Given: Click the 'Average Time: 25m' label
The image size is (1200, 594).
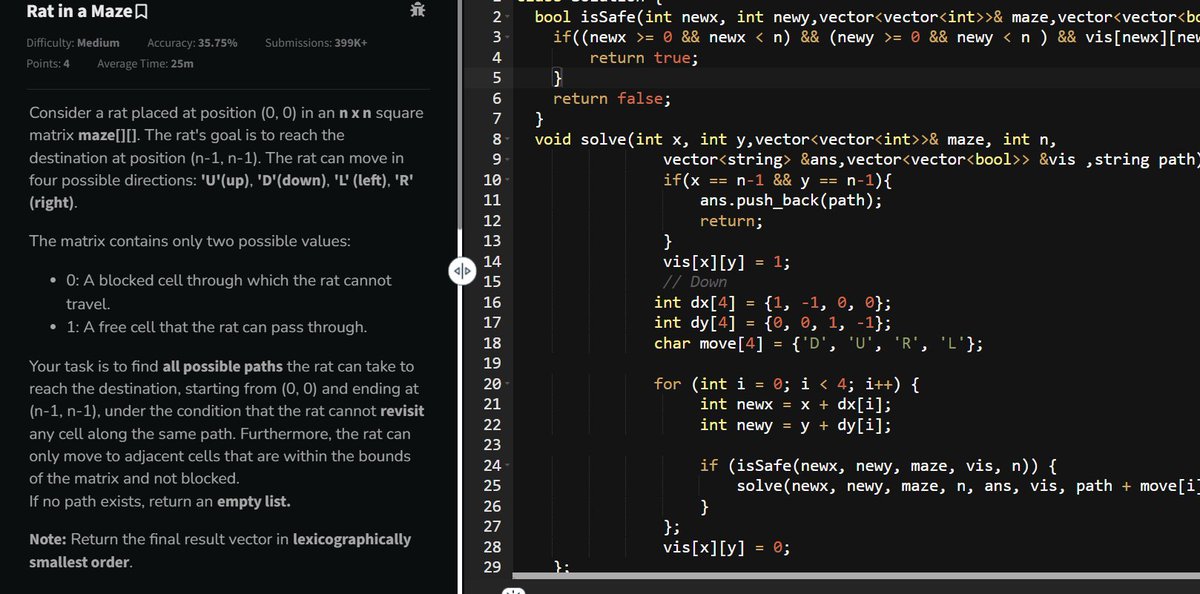Looking at the screenshot, I should 146,63.
